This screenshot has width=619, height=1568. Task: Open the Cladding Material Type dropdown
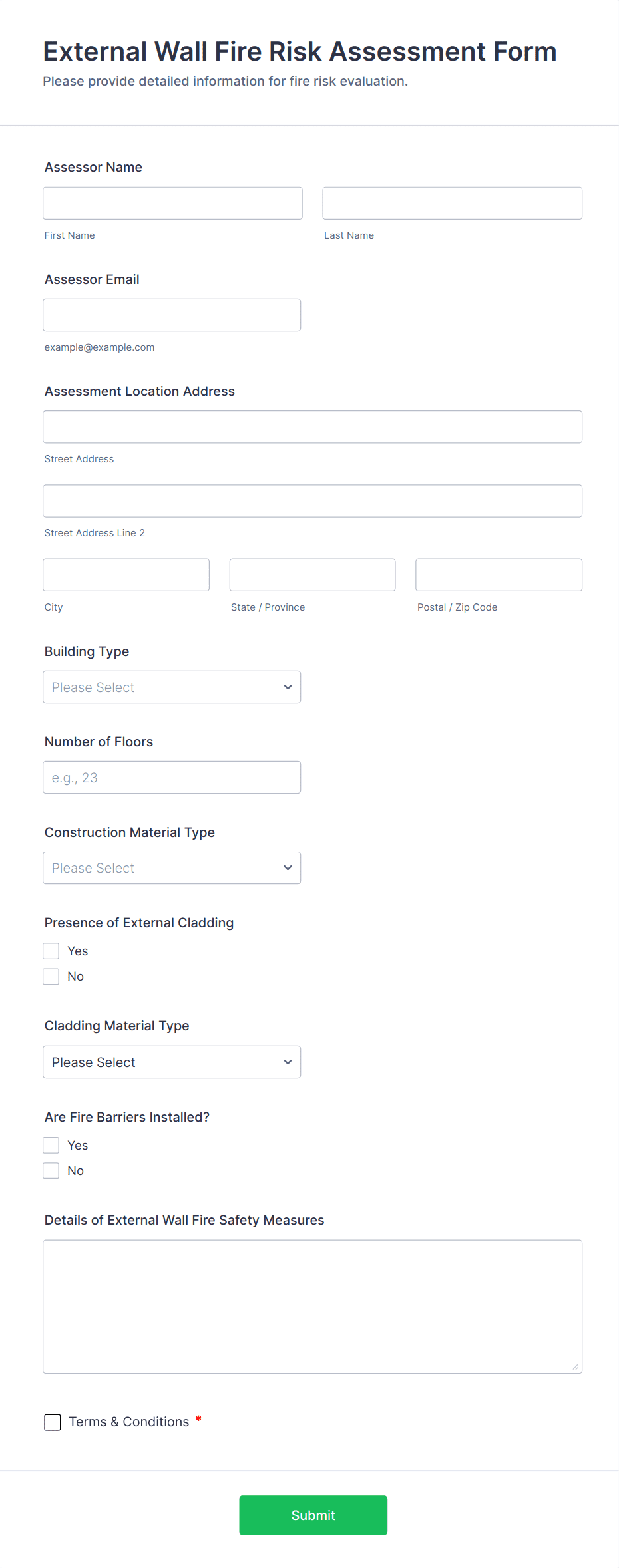click(172, 1062)
